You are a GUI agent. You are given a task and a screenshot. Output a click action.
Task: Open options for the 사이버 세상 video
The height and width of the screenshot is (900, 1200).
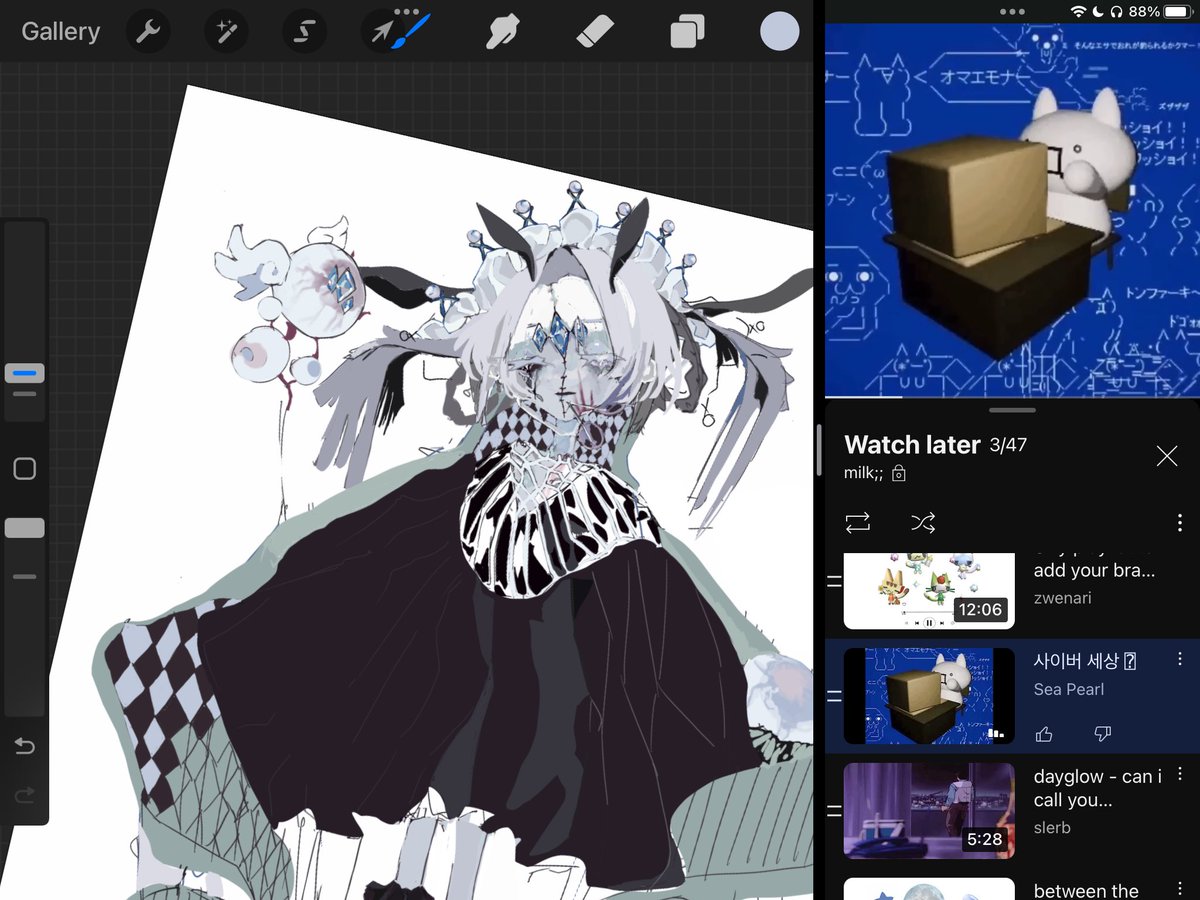click(x=1180, y=659)
